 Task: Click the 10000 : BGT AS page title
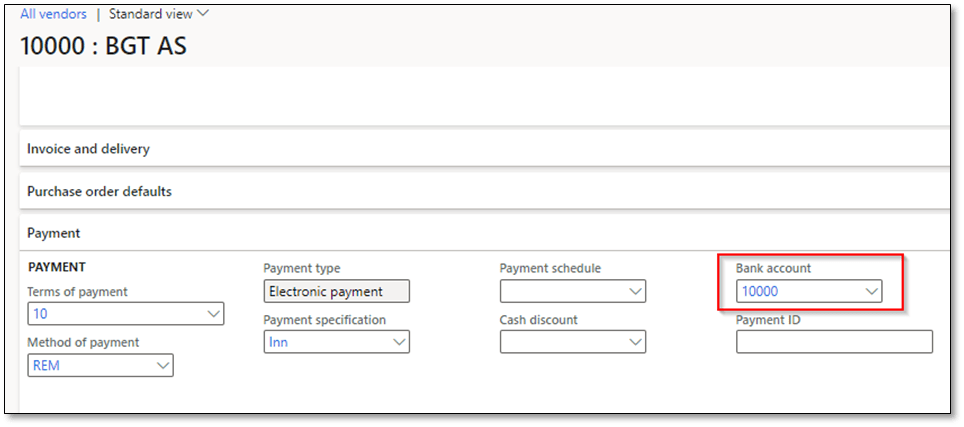click(x=103, y=46)
